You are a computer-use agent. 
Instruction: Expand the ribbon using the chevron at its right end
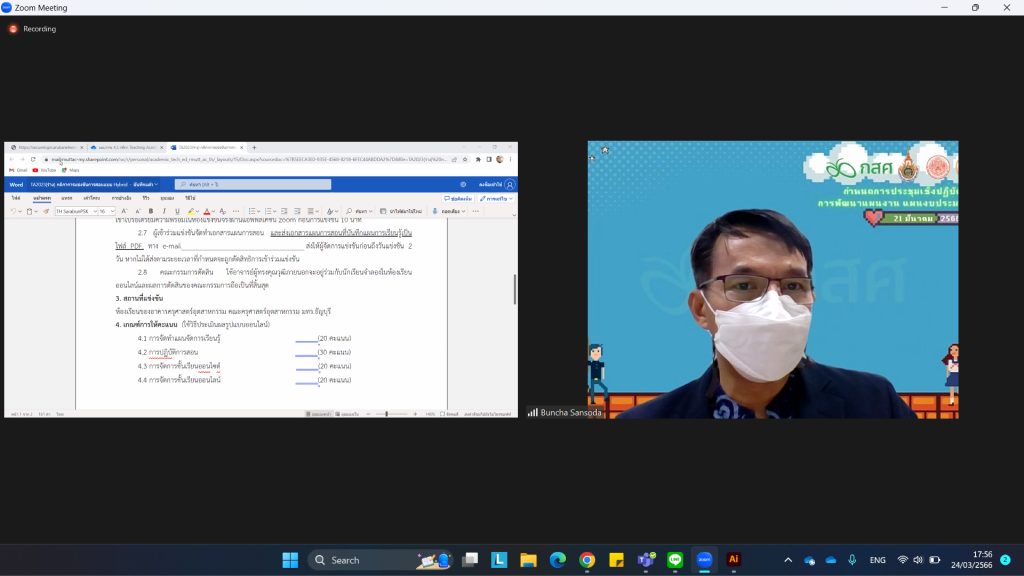514,215
